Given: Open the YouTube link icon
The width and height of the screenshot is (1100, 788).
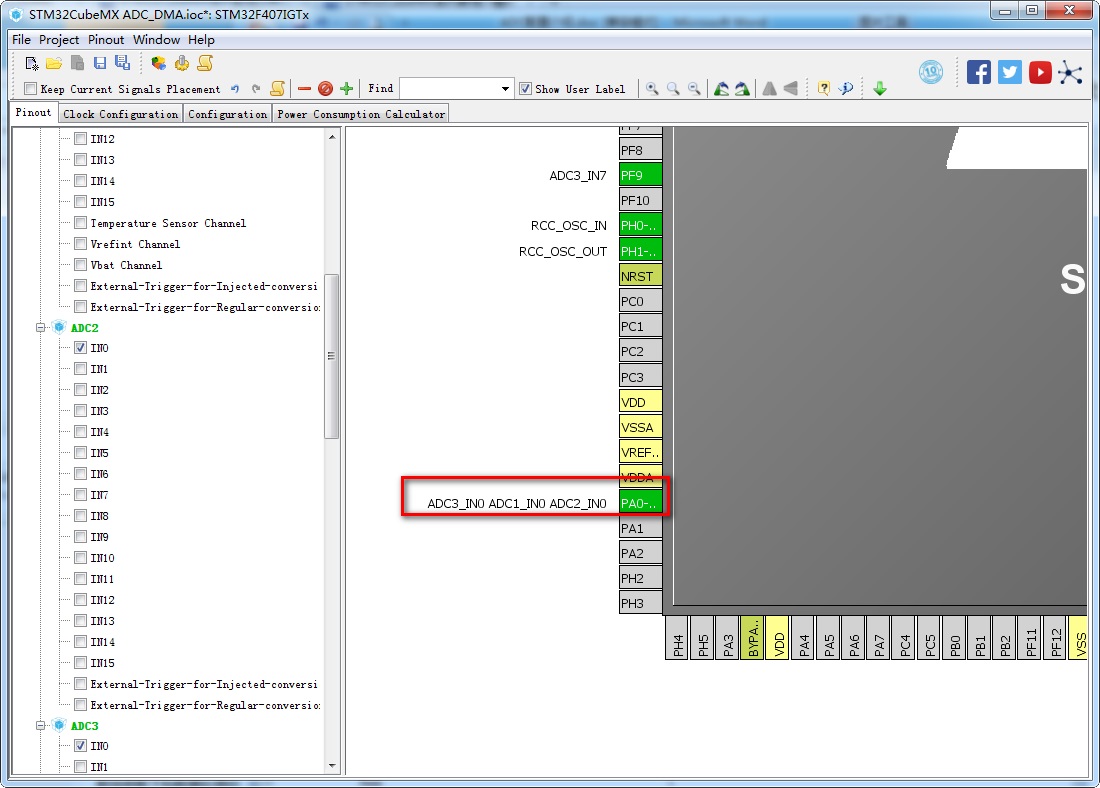Looking at the screenshot, I should tap(1040, 72).
